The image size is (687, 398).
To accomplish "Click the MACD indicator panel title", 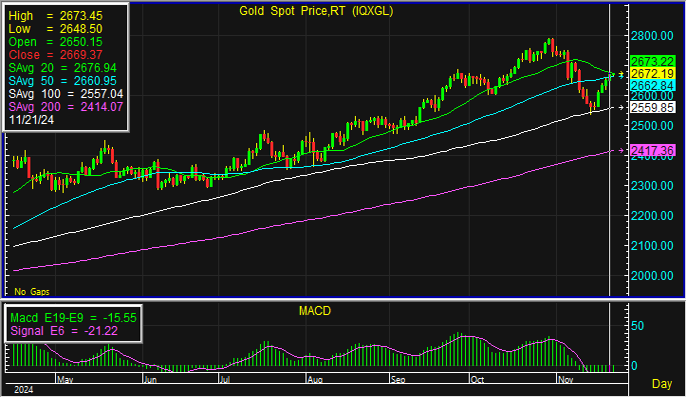I will click(x=315, y=311).
